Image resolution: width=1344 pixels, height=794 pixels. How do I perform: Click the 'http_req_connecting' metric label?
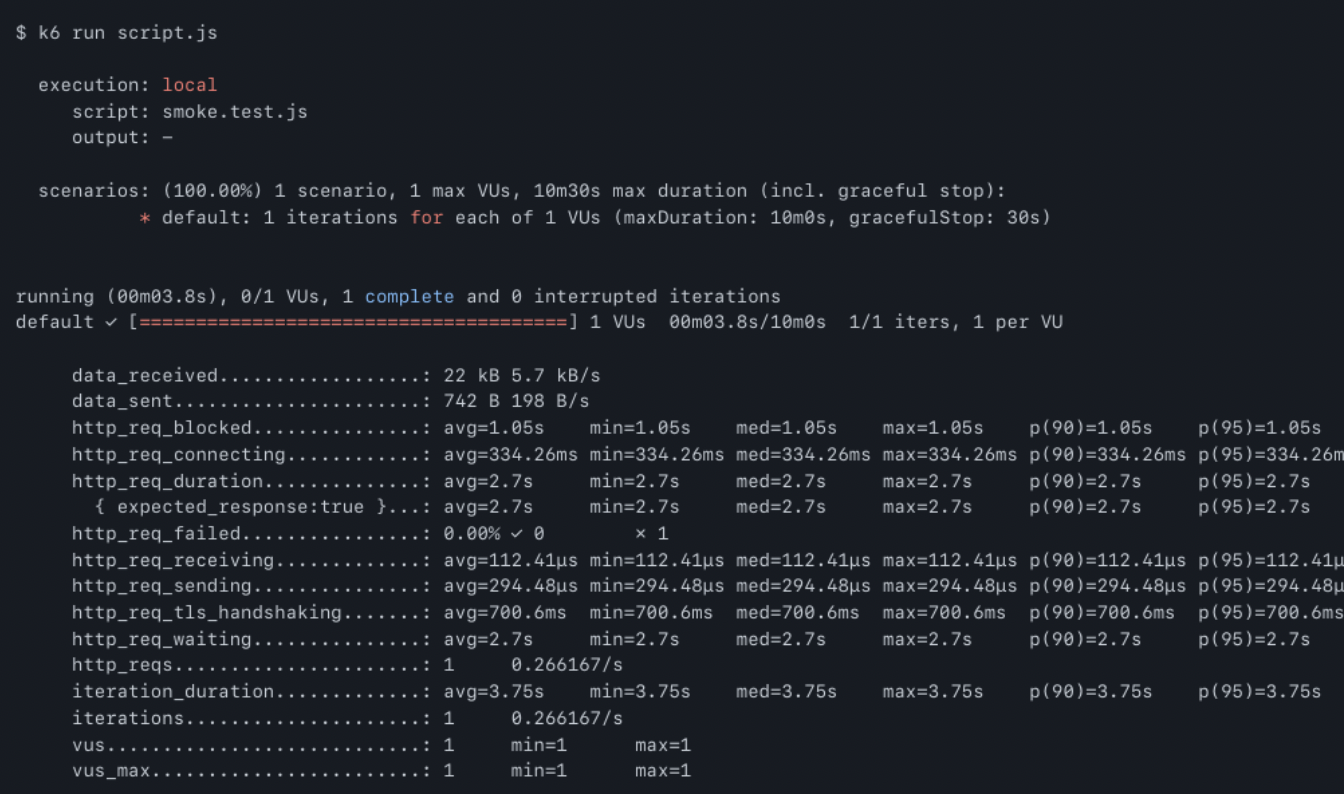click(178, 455)
